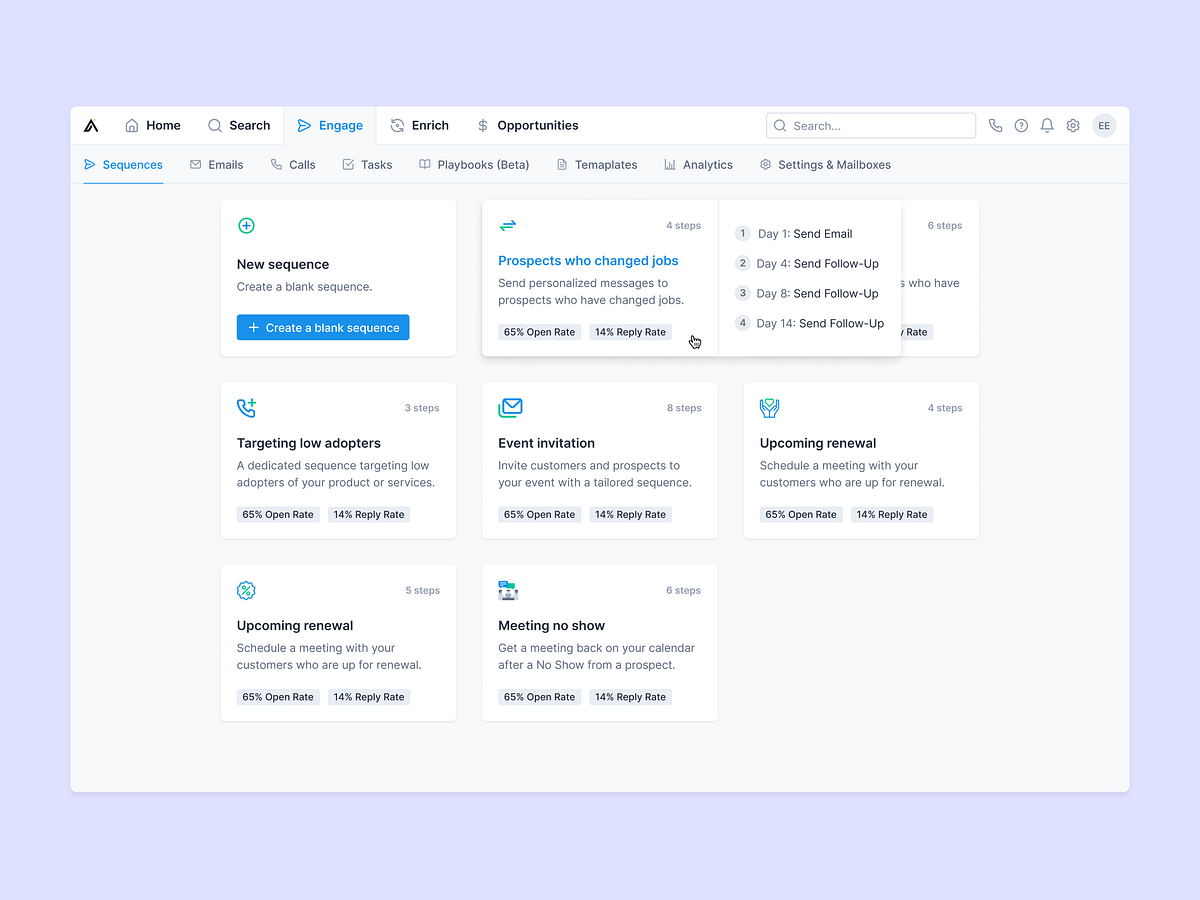Click the swap arrows icon on Prospects who changed jobs
Screen dimensions: 1200x900
click(x=508, y=226)
